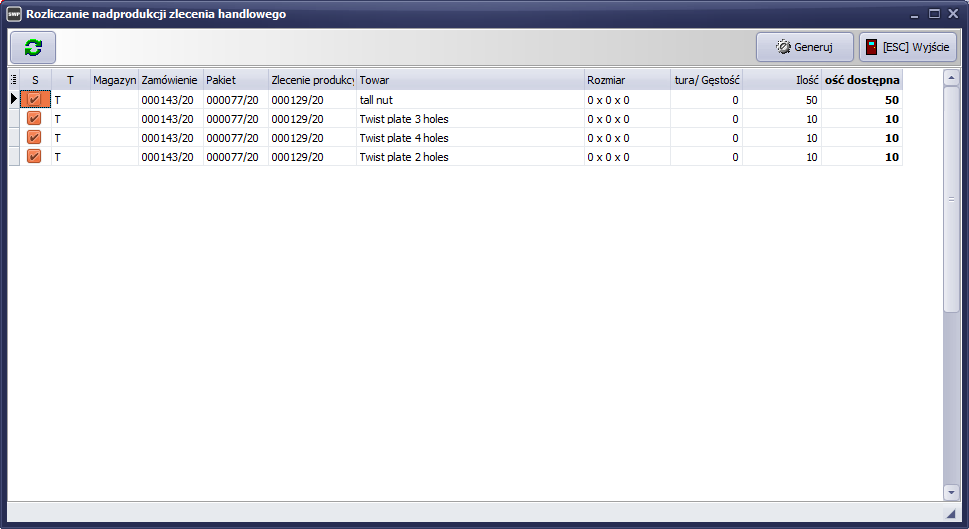
Task: Click the application icon in title bar
Action: pyautogui.click(x=14, y=14)
